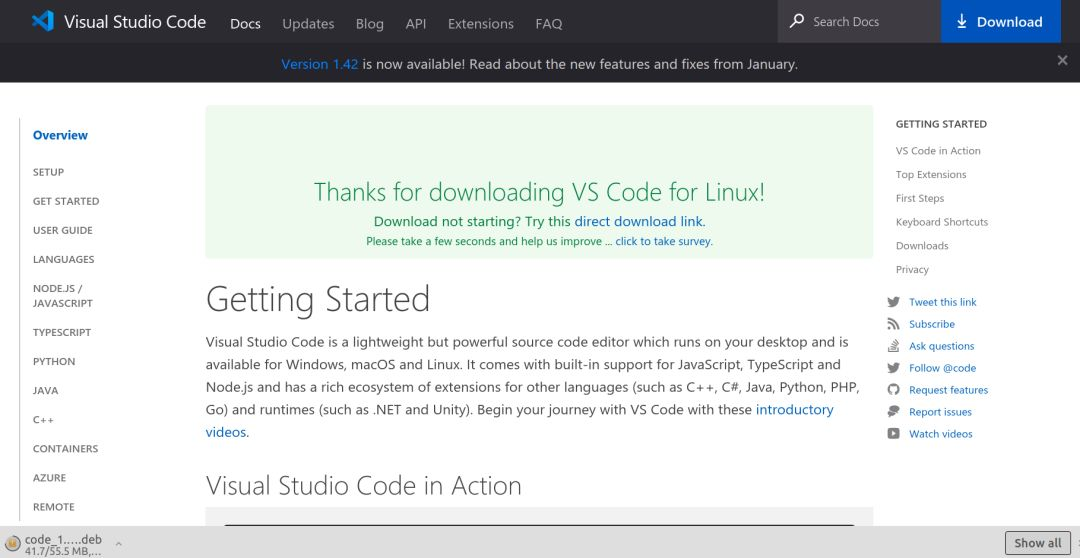Open the Blog navigation item
Screen dimensions: 1080x558
click(369, 23)
